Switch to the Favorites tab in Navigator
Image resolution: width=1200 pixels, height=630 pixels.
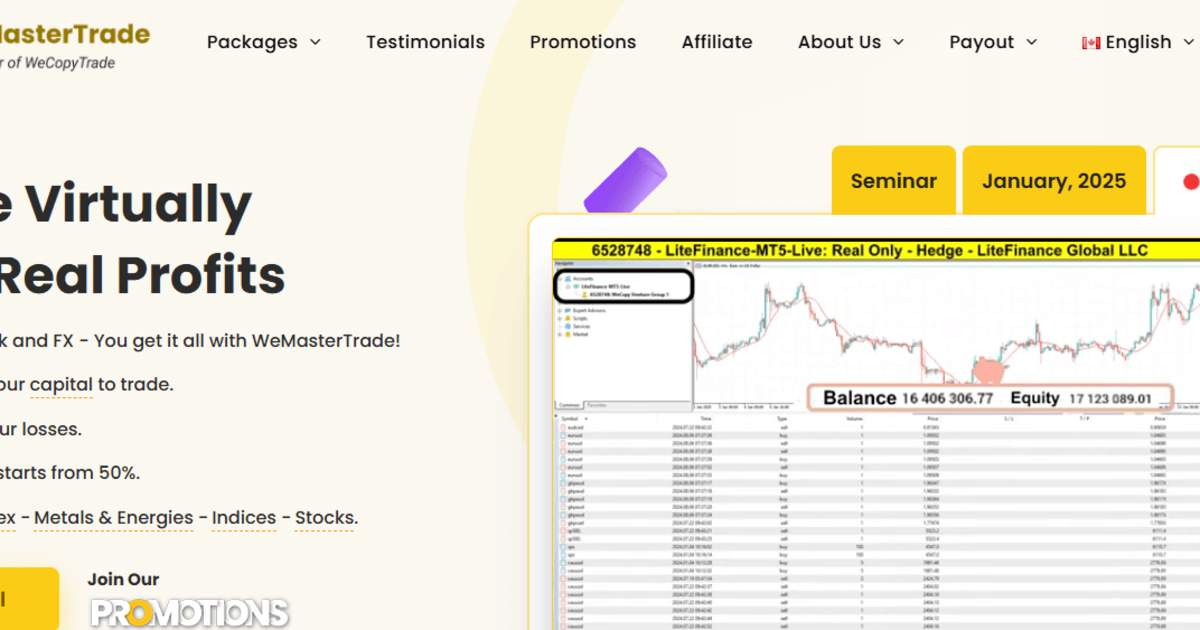(x=597, y=405)
